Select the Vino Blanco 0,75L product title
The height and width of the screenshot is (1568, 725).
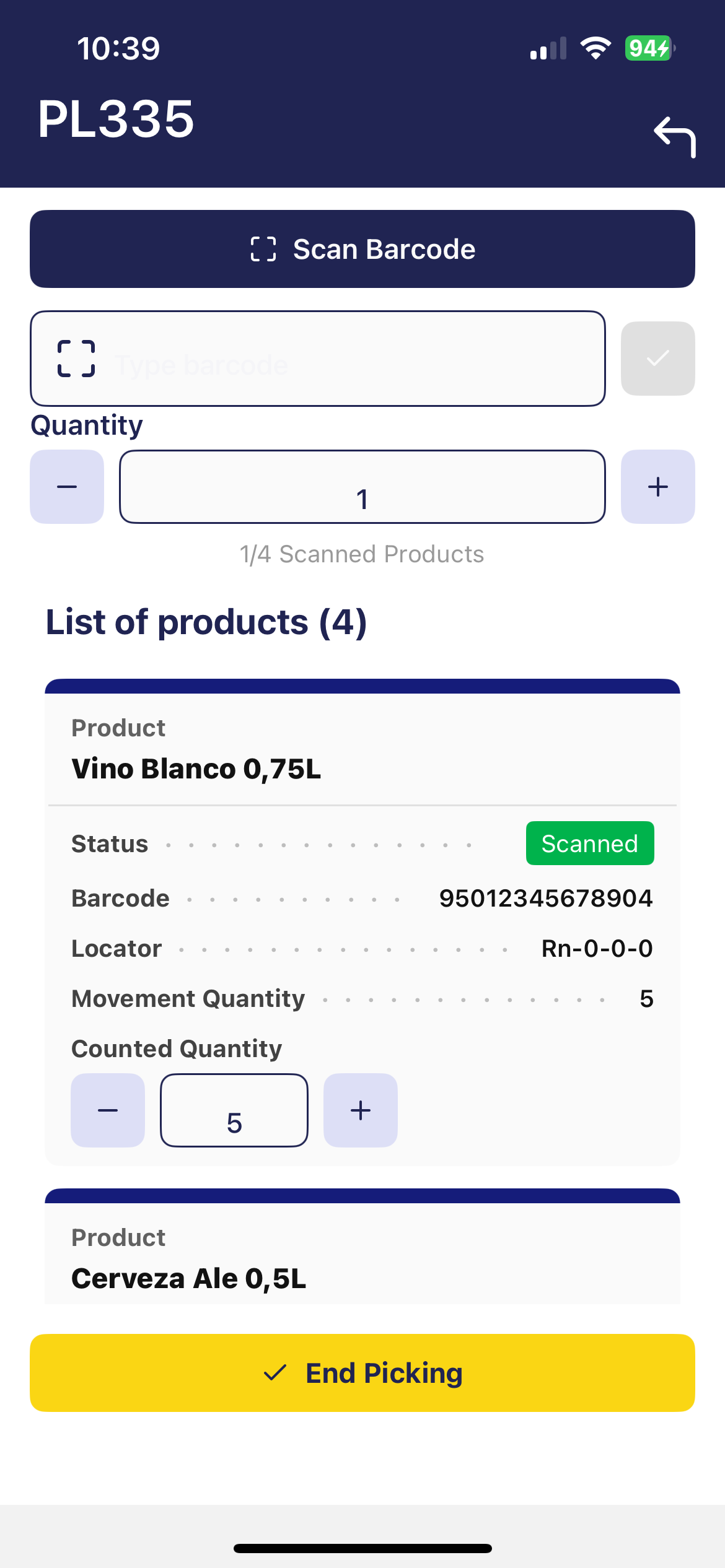point(196,769)
